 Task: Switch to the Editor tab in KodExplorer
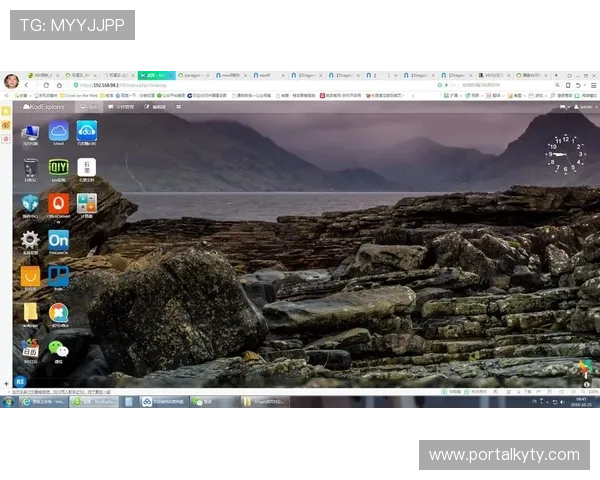click(x=155, y=106)
